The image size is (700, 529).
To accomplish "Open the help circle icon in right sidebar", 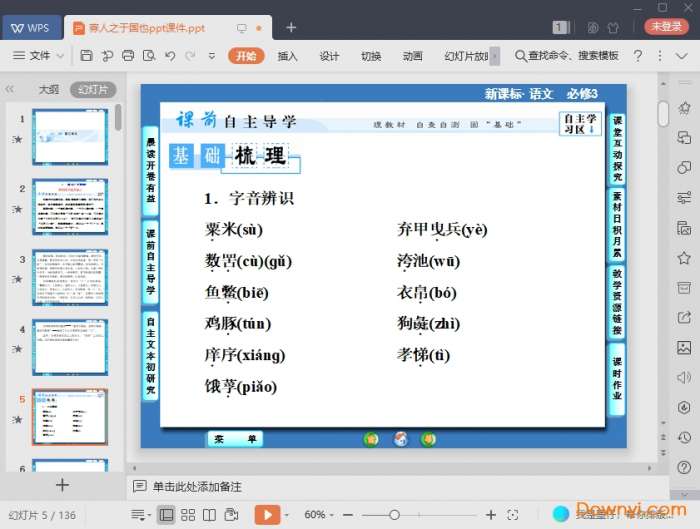I will tap(684, 467).
